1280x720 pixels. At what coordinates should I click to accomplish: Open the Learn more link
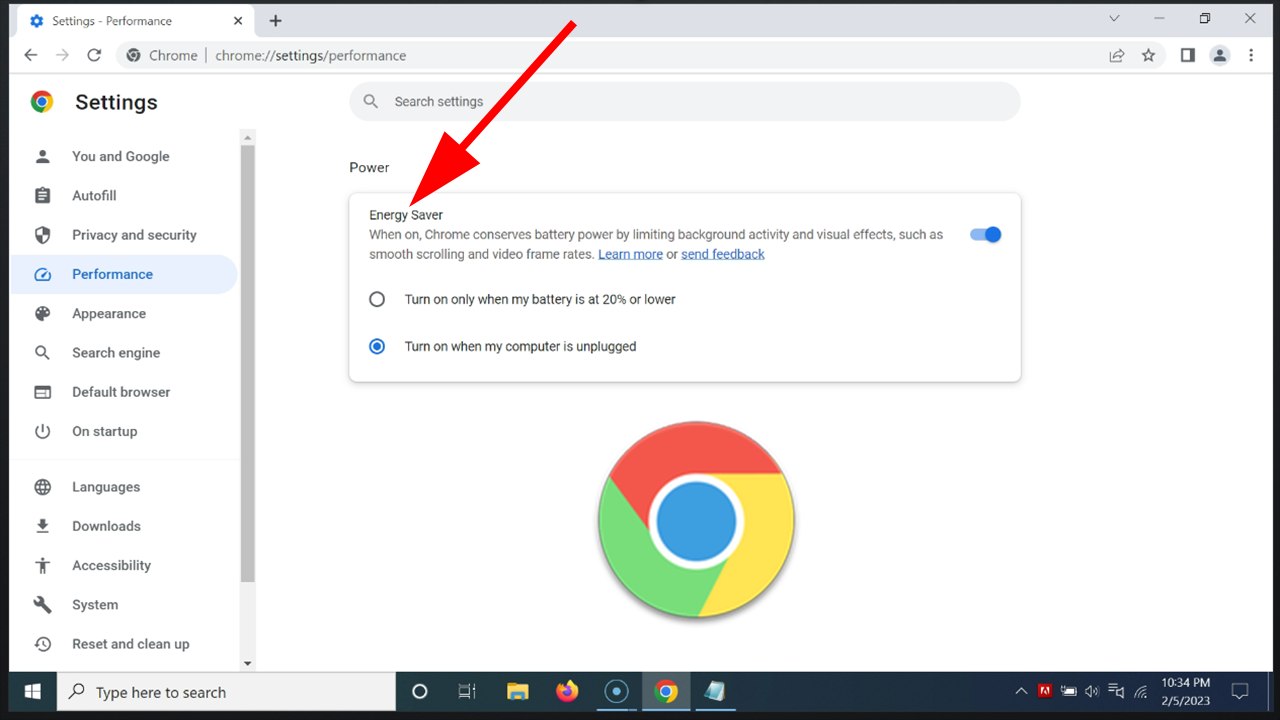[x=630, y=255]
